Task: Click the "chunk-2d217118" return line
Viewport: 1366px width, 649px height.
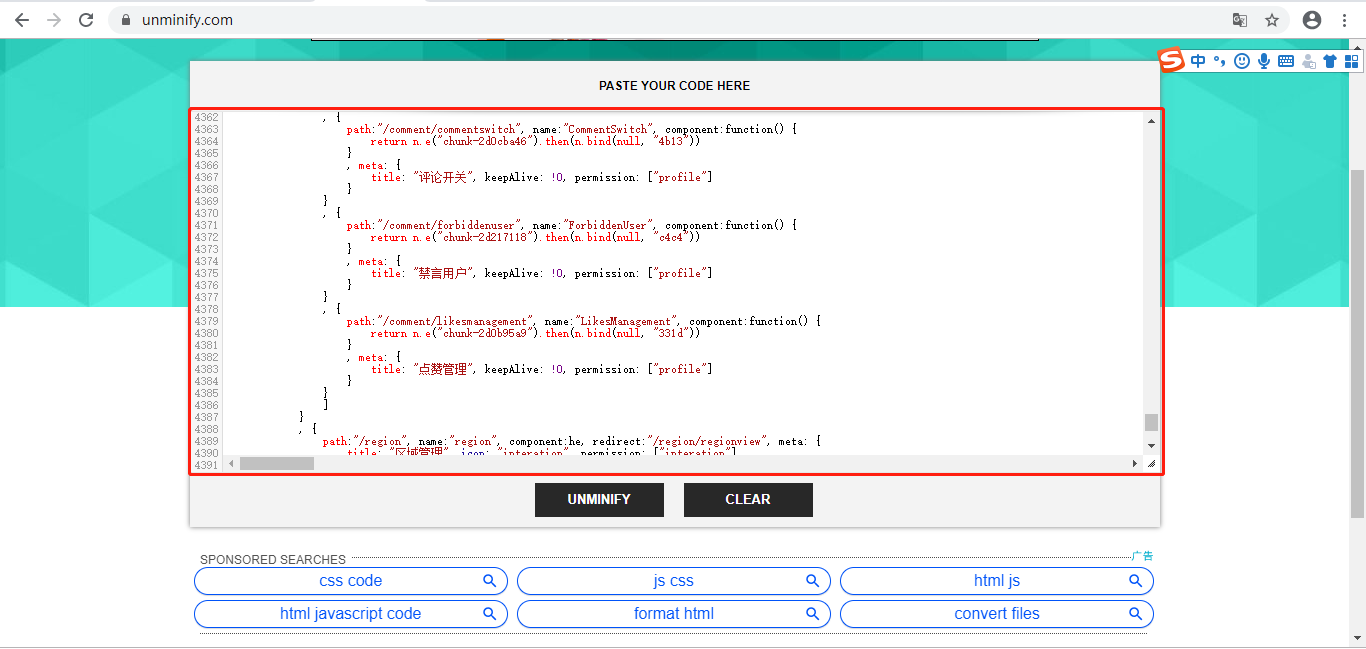Action: (x=535, y=237)
